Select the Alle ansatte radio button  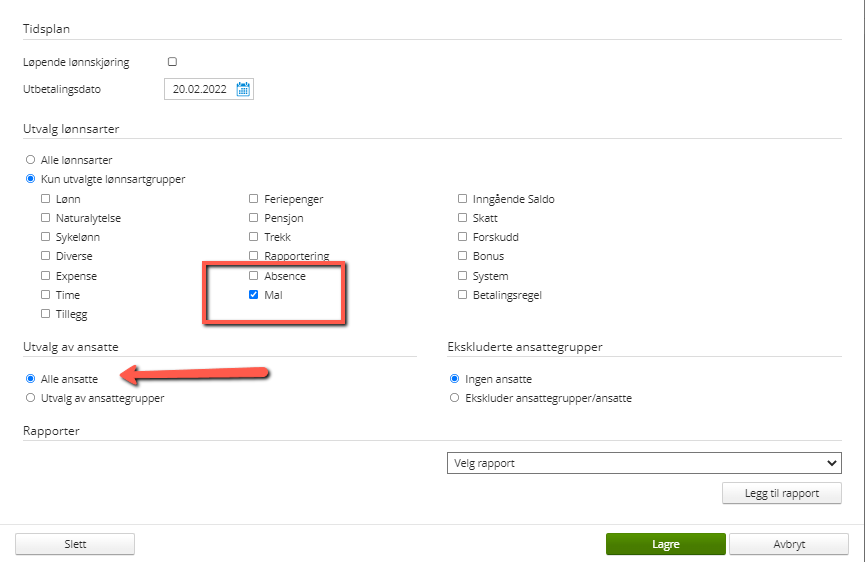31,379
